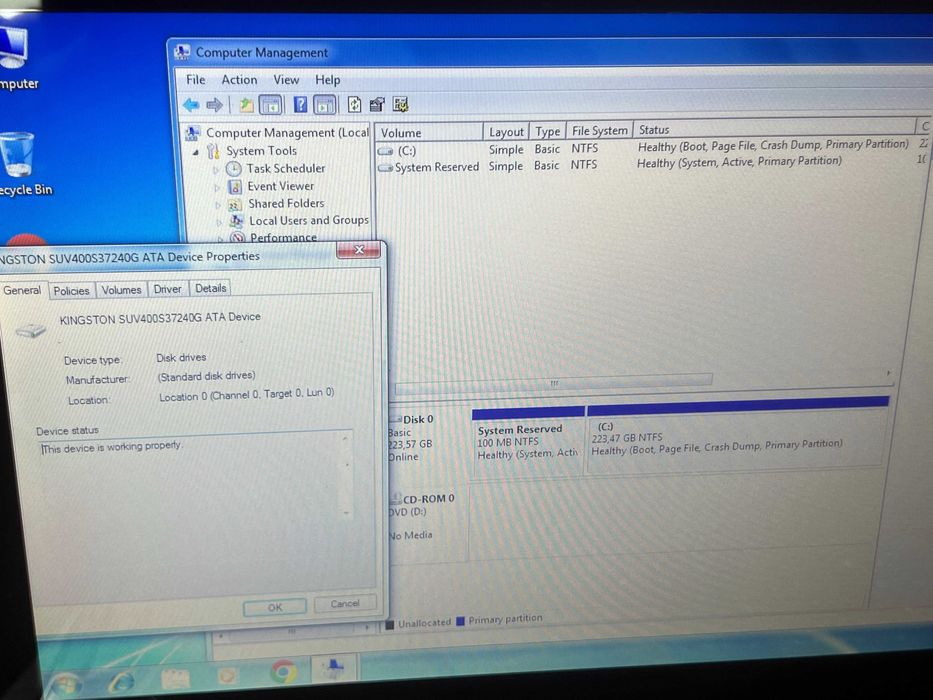This screenshot has height=700, width=933.
Task: Open the Computer desktop icon
Action: 15,57
